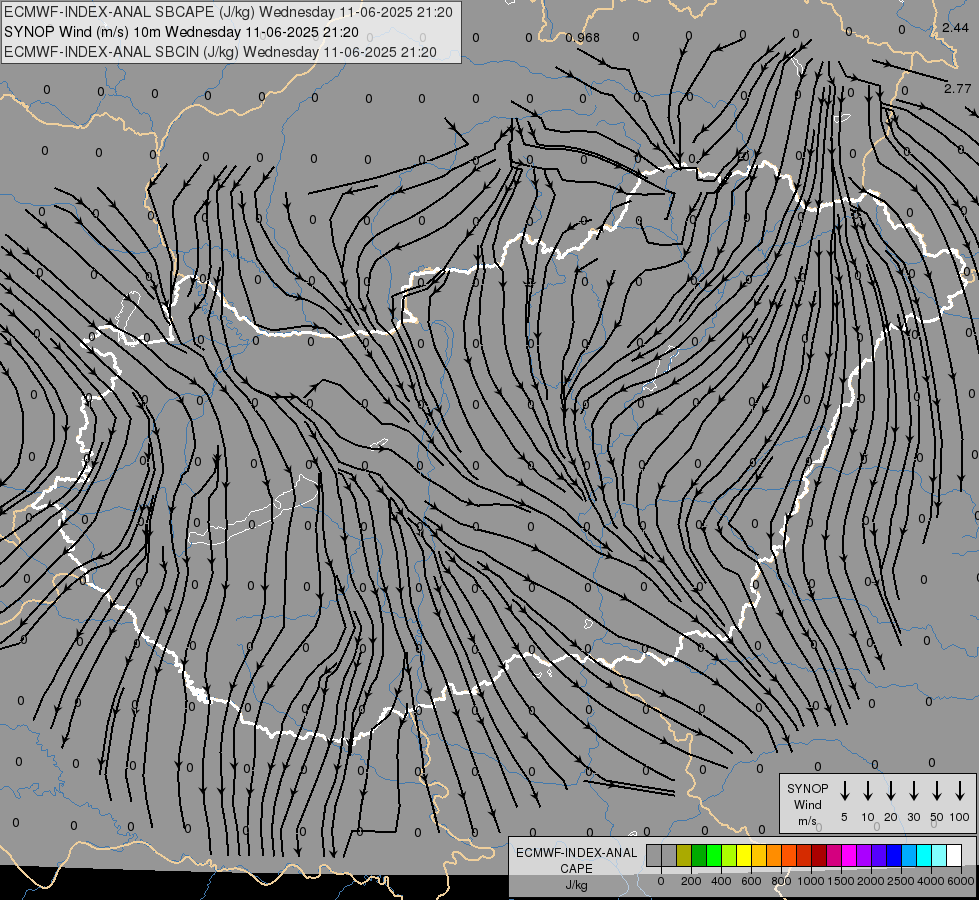
Task: Select the indigo swatch right of 2000 tick
Action: pos(878,855)
